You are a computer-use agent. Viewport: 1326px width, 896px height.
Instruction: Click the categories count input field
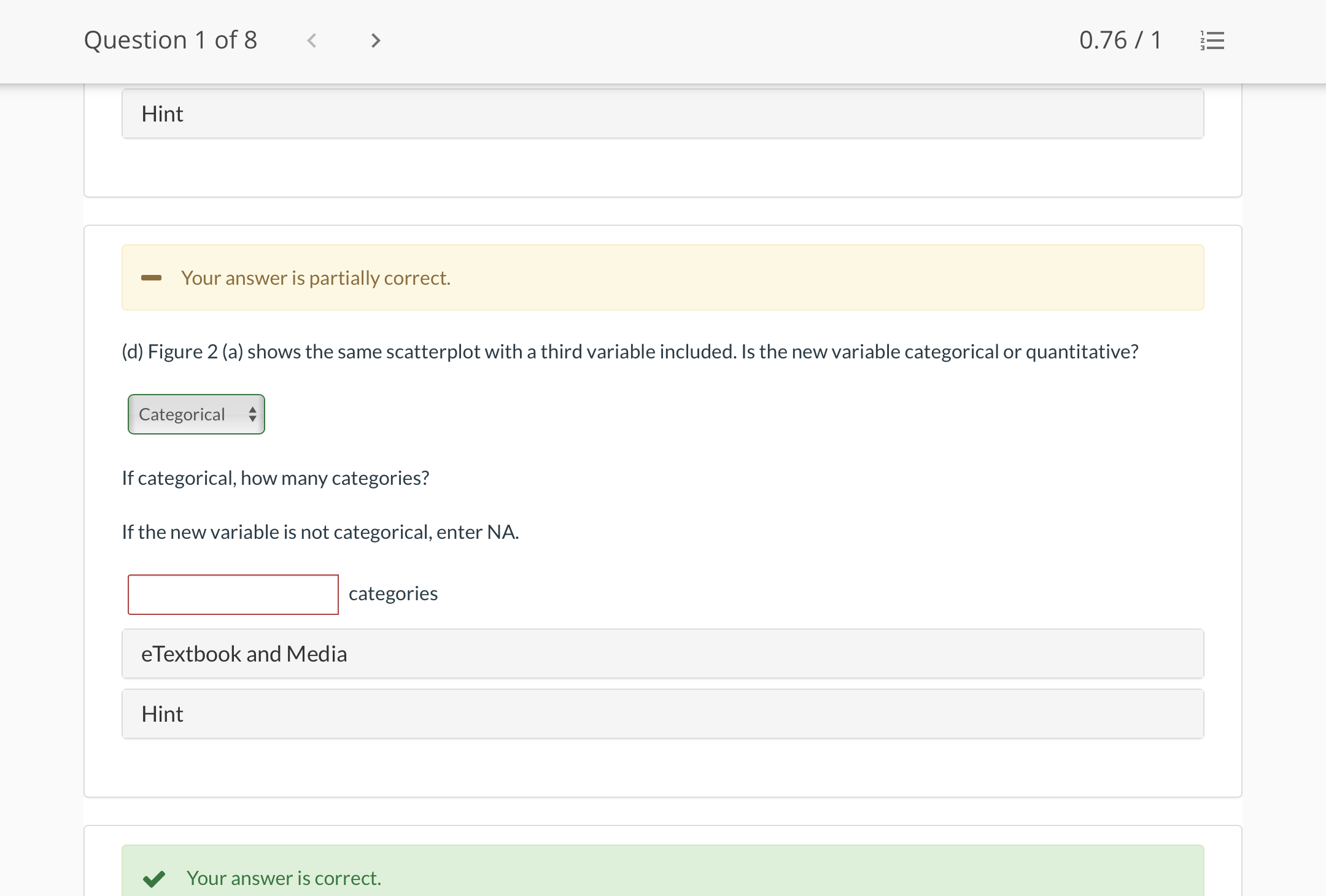233,594
